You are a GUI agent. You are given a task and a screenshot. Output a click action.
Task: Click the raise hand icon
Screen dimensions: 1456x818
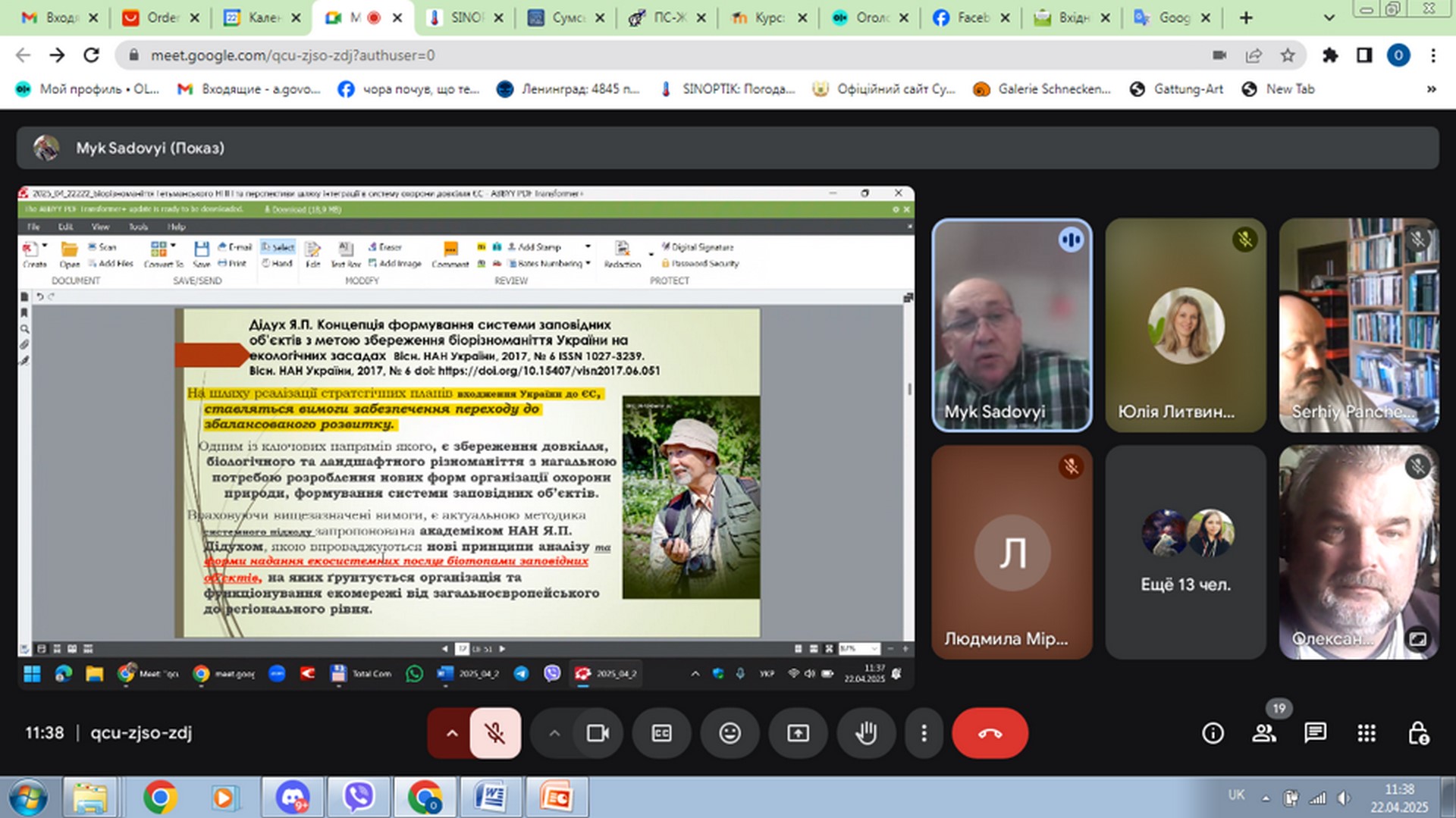[866, 733]
